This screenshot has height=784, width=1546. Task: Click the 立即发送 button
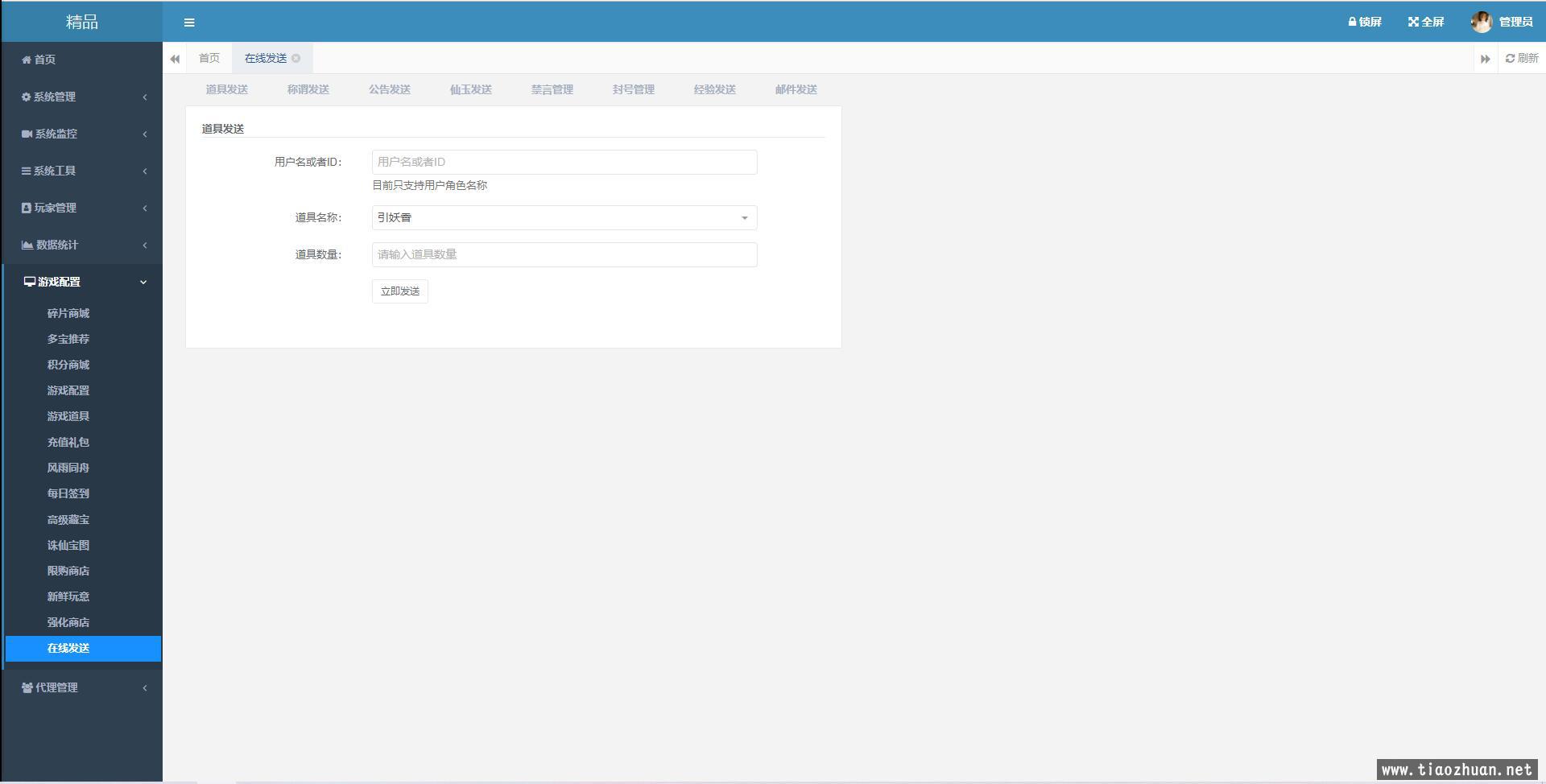tap(399, 291)
